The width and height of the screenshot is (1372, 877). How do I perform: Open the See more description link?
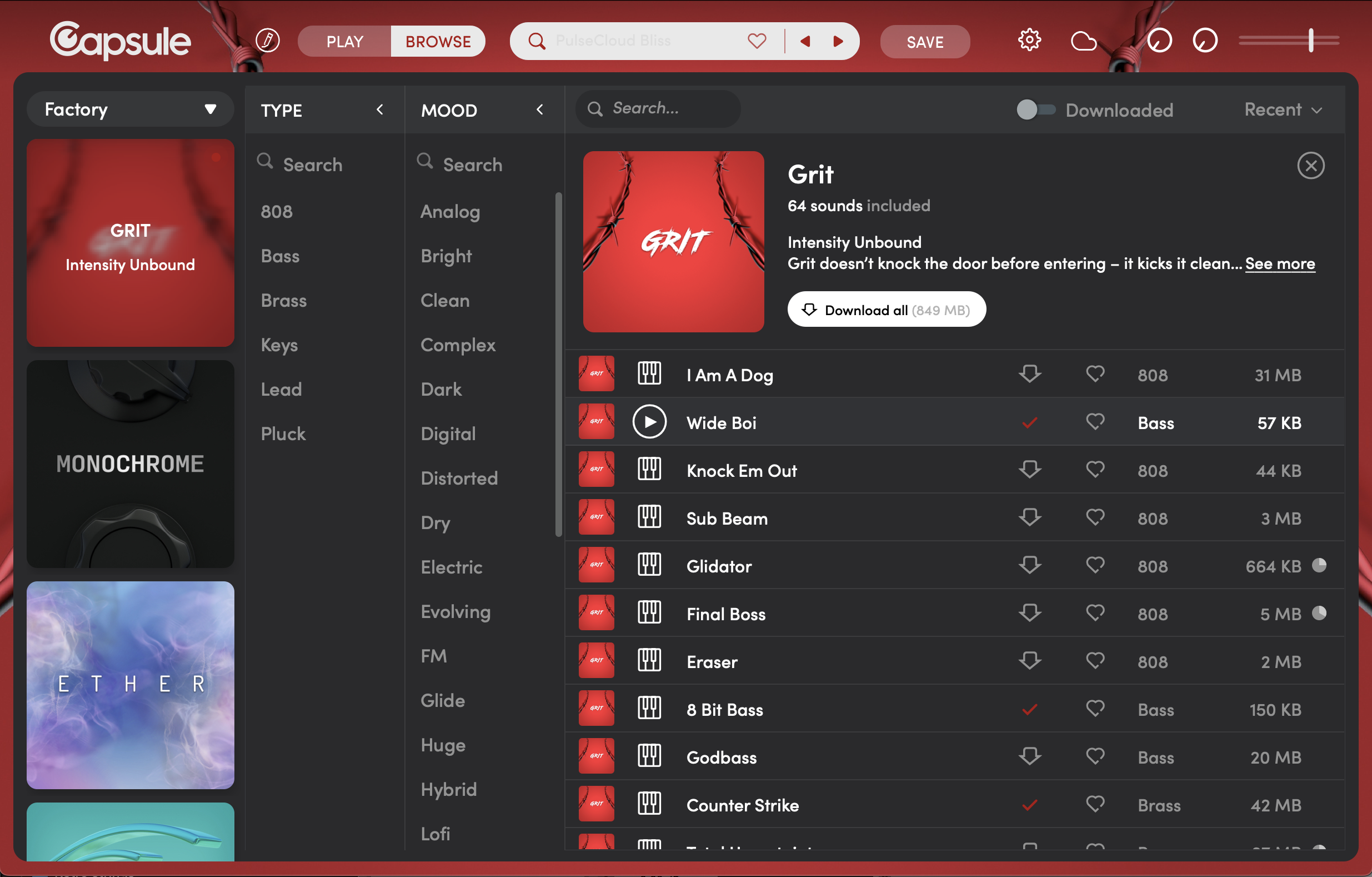coord(1279,263)
